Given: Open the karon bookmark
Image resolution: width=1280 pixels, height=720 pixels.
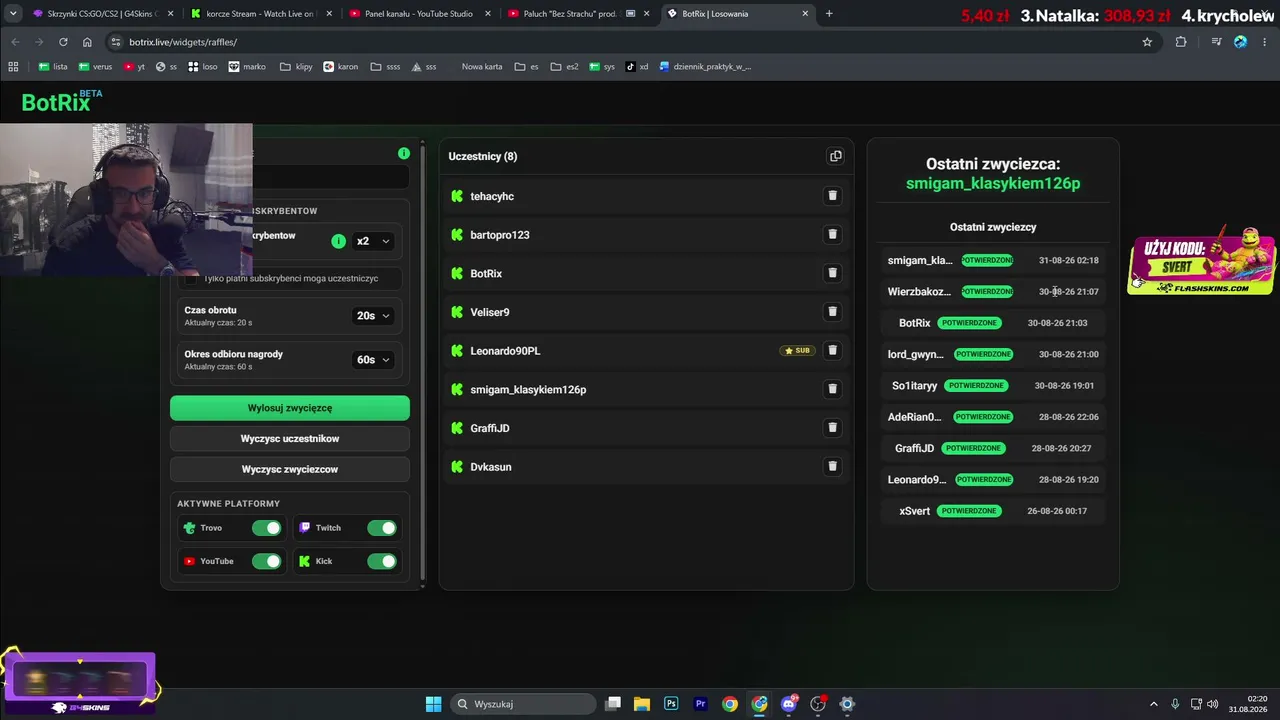Looking at the screenshot, I should pyautogui.click(x=340, y=67).
